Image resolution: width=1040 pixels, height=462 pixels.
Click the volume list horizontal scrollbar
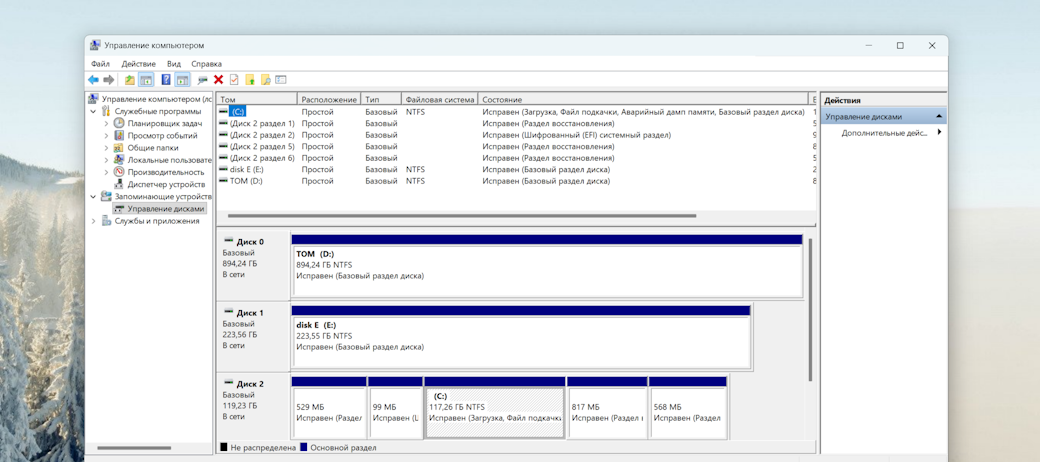click(x=462, y=215)
